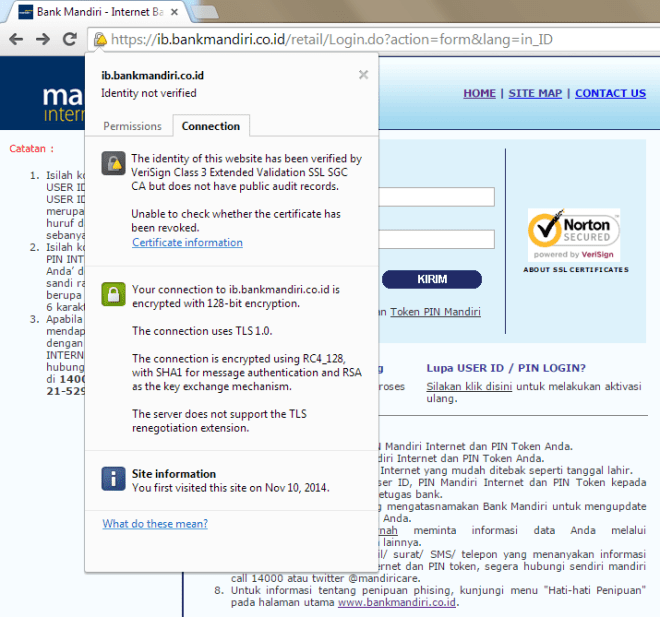Click 'Silakan klik disini' reactivation link
The height and width of the screenshot is (617, 660).
pos(469,386)
